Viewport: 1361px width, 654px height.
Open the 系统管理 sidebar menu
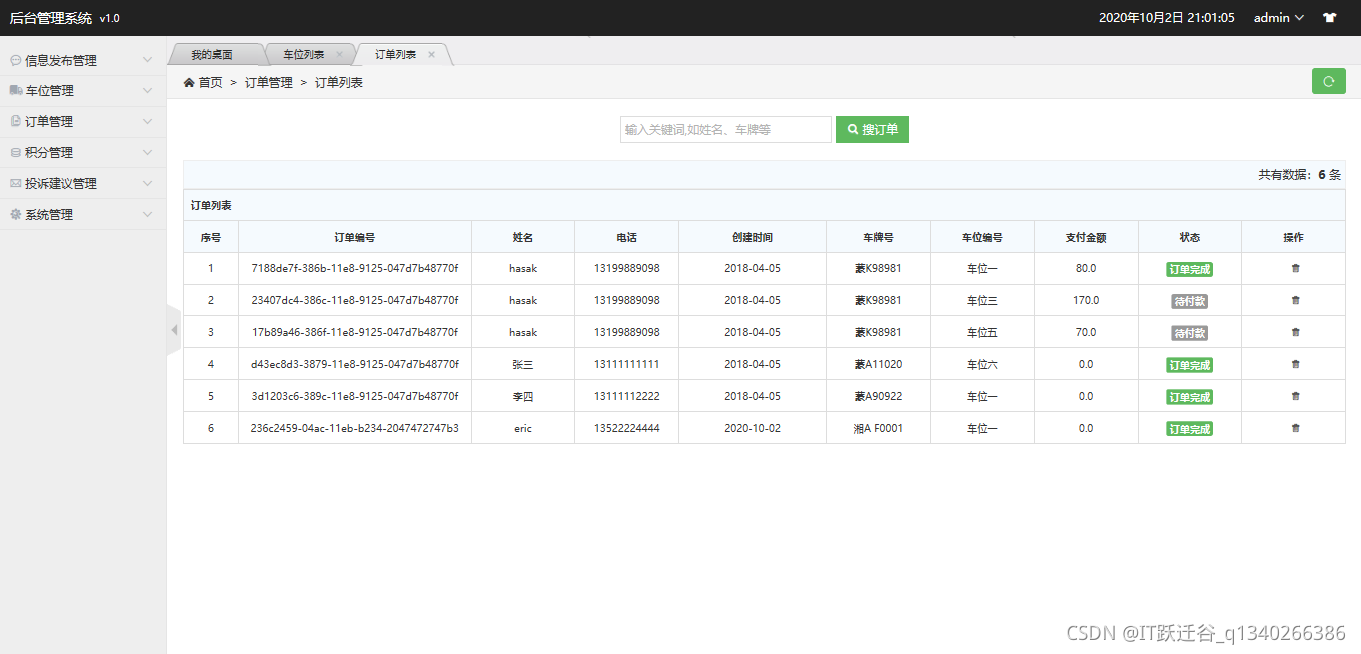pyautogui.click(x=83, y=215)
